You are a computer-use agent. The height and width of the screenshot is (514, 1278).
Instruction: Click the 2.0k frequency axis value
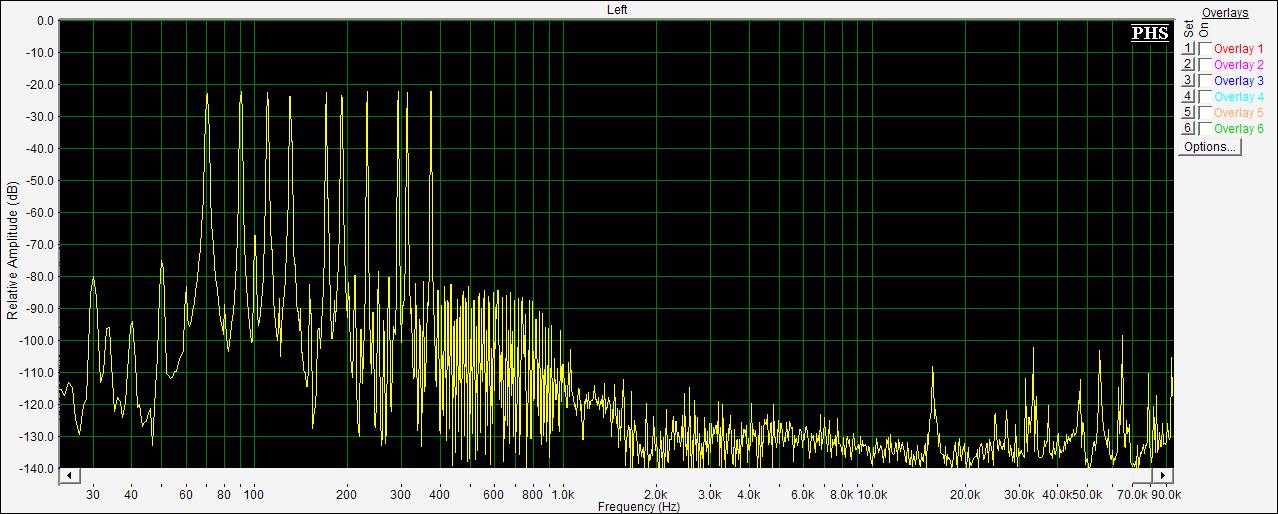click(656, 495)
